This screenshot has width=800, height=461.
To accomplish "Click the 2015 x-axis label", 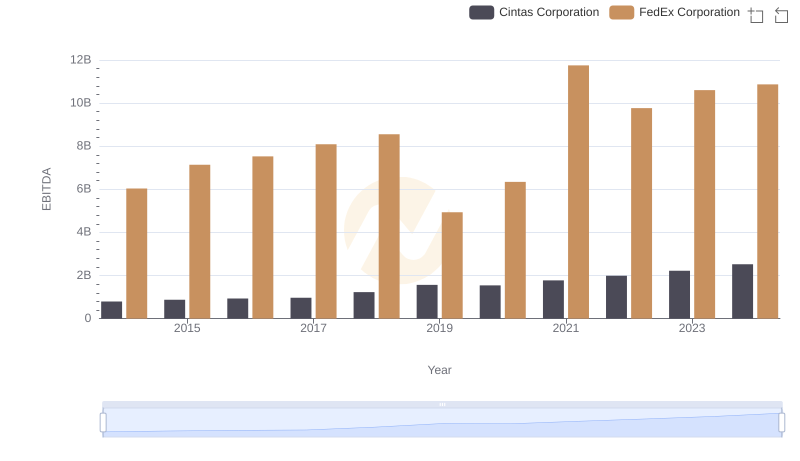I will click(x=187, y=328).
